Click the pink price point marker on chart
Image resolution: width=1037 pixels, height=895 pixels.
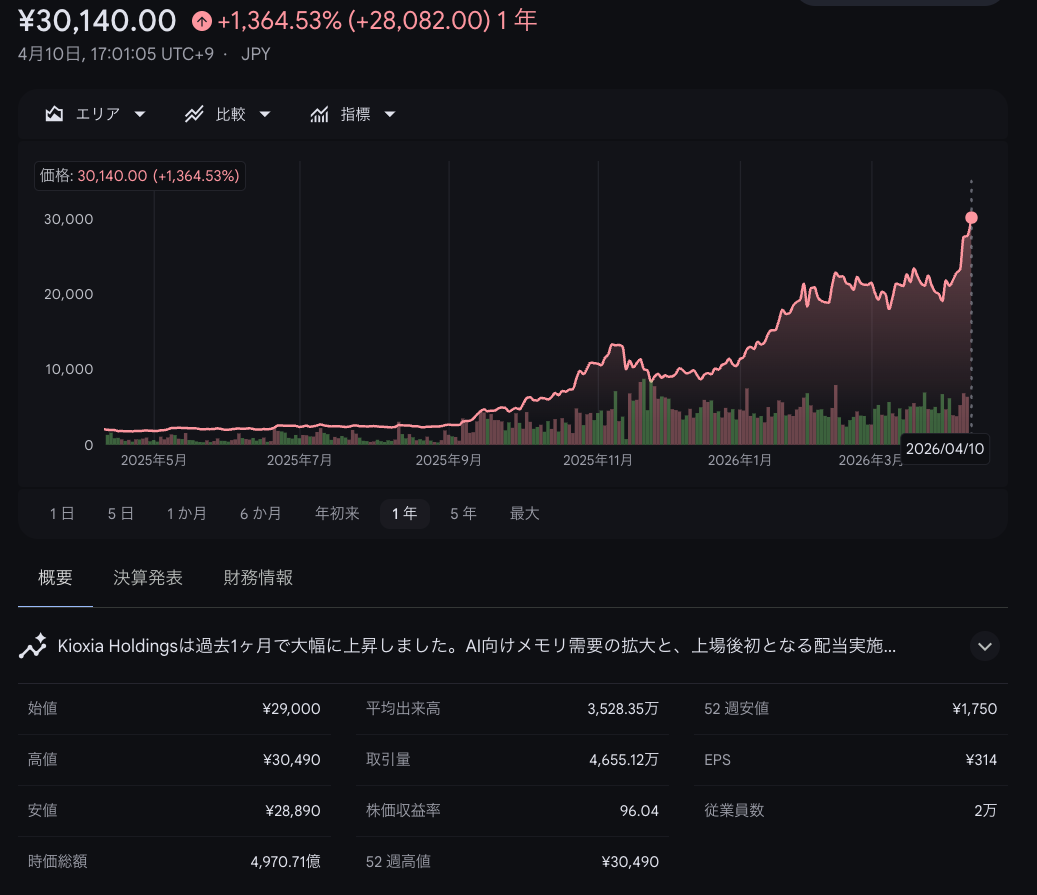(971, 218)
